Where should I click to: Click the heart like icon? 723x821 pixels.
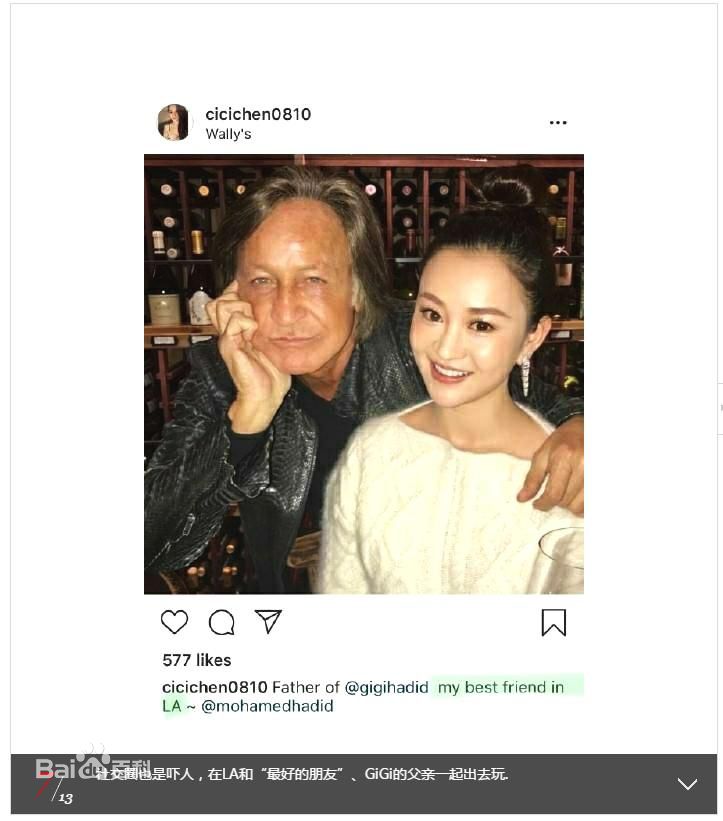coord(174,622)
